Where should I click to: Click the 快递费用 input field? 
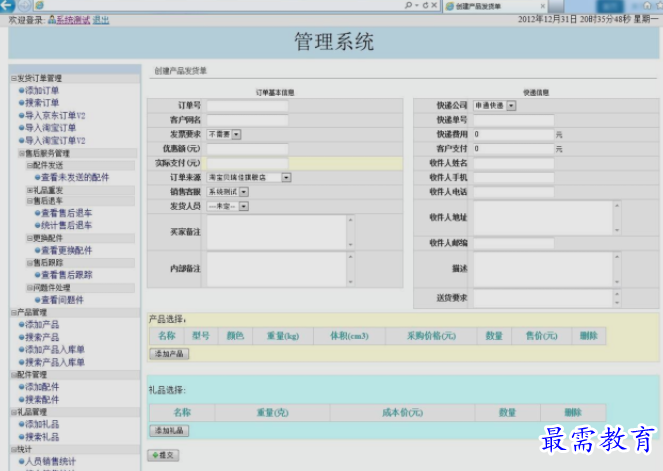(x=514, y=134)
